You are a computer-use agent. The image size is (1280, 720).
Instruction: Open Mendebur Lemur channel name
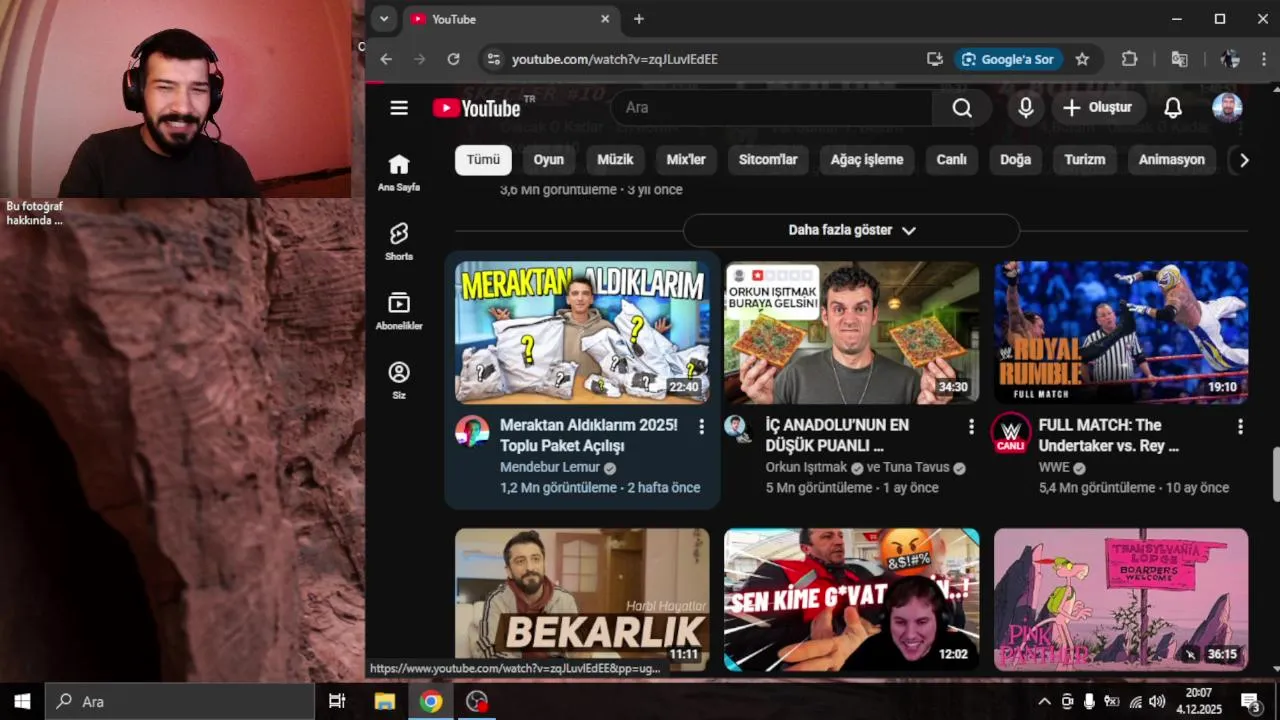click(550, 467)
